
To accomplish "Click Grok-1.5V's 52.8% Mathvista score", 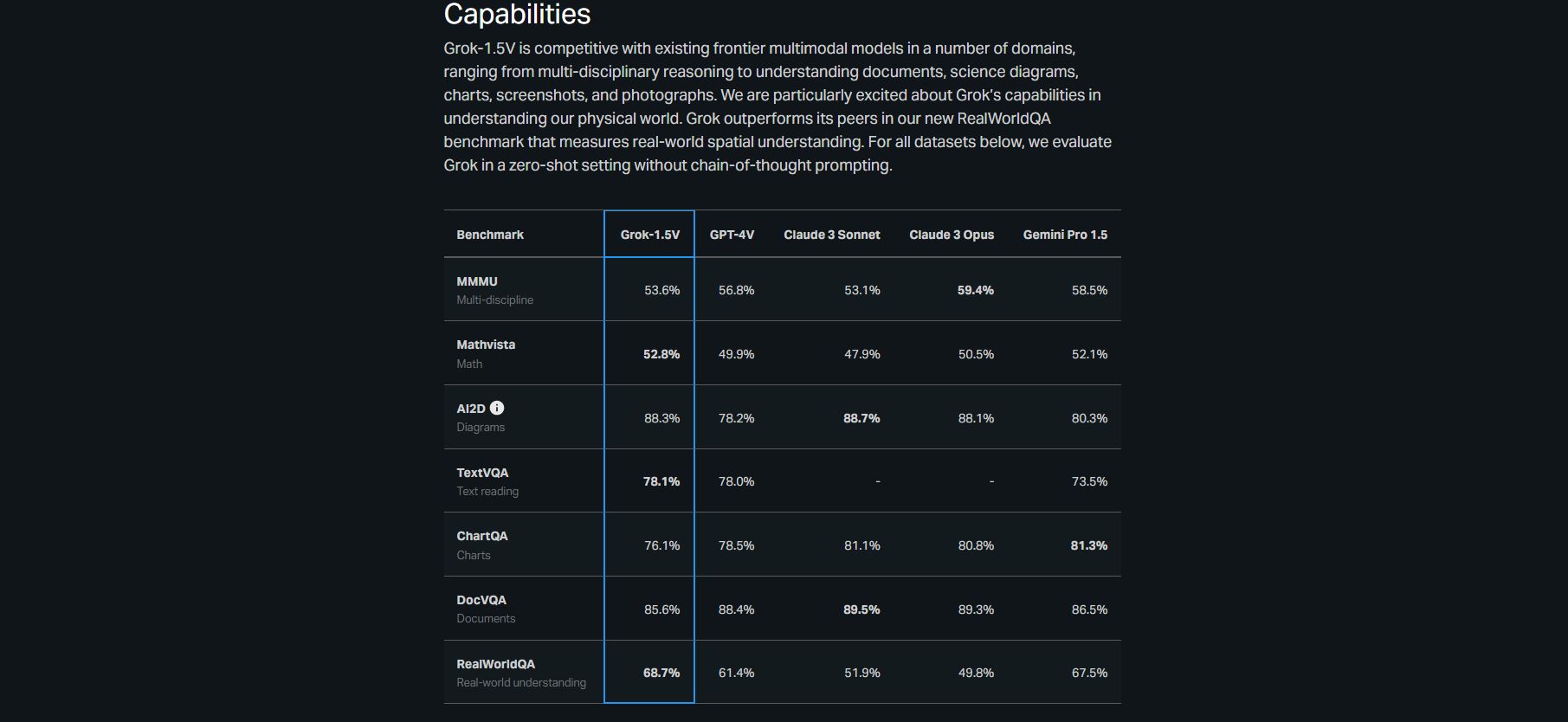I will point(661,354).
